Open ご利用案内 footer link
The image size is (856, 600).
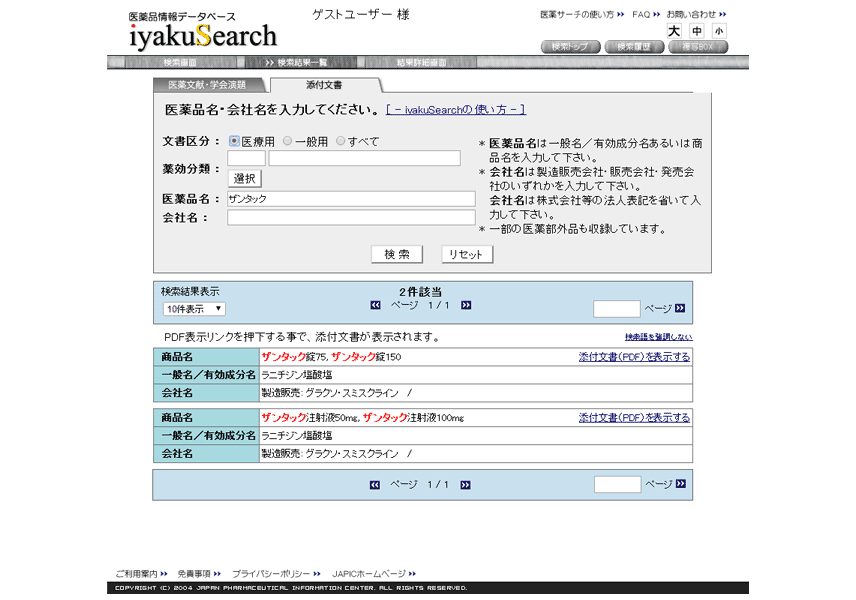[141, 574]
